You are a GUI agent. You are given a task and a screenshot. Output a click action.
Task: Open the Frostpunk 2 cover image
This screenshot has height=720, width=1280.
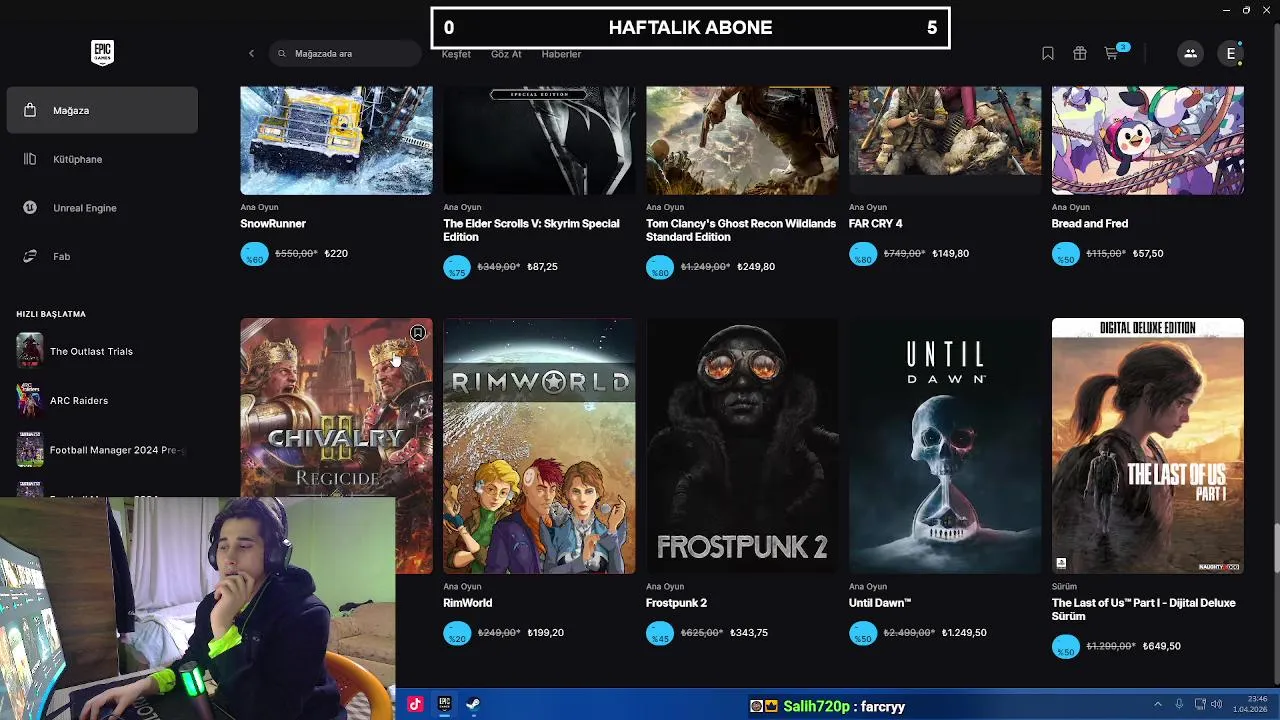(x=742, y=446)
